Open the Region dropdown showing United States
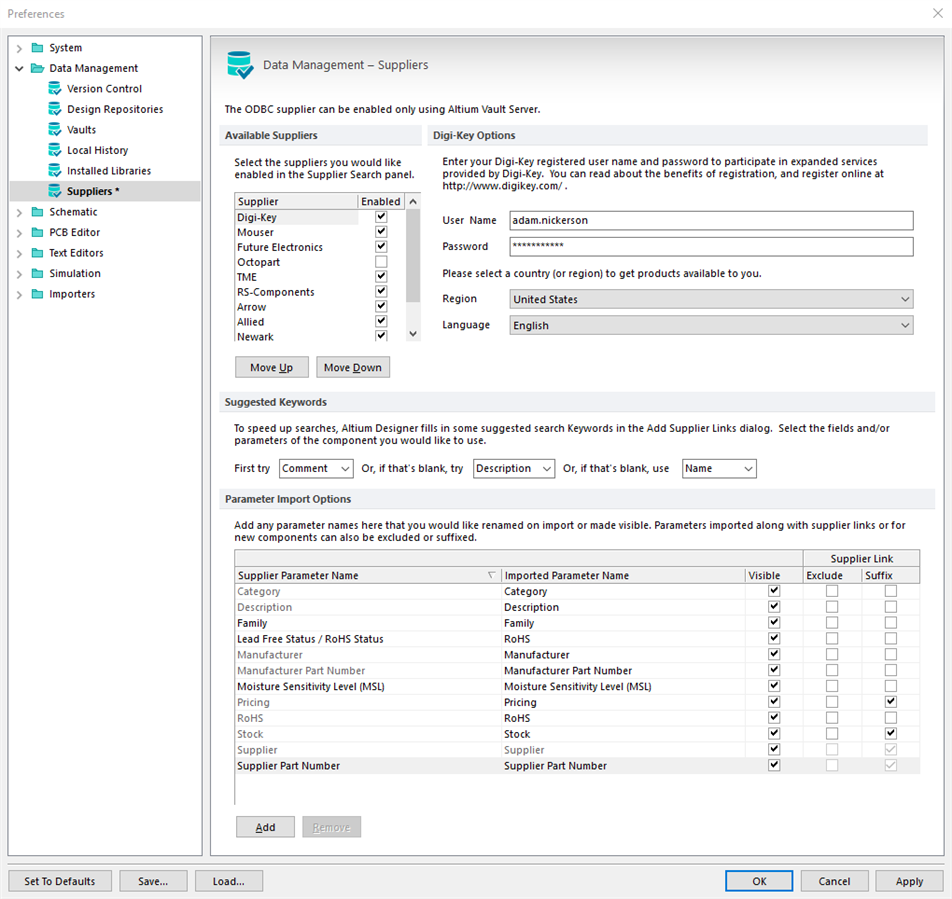Viewport: 952px width, 899px height. click(711, 299)
